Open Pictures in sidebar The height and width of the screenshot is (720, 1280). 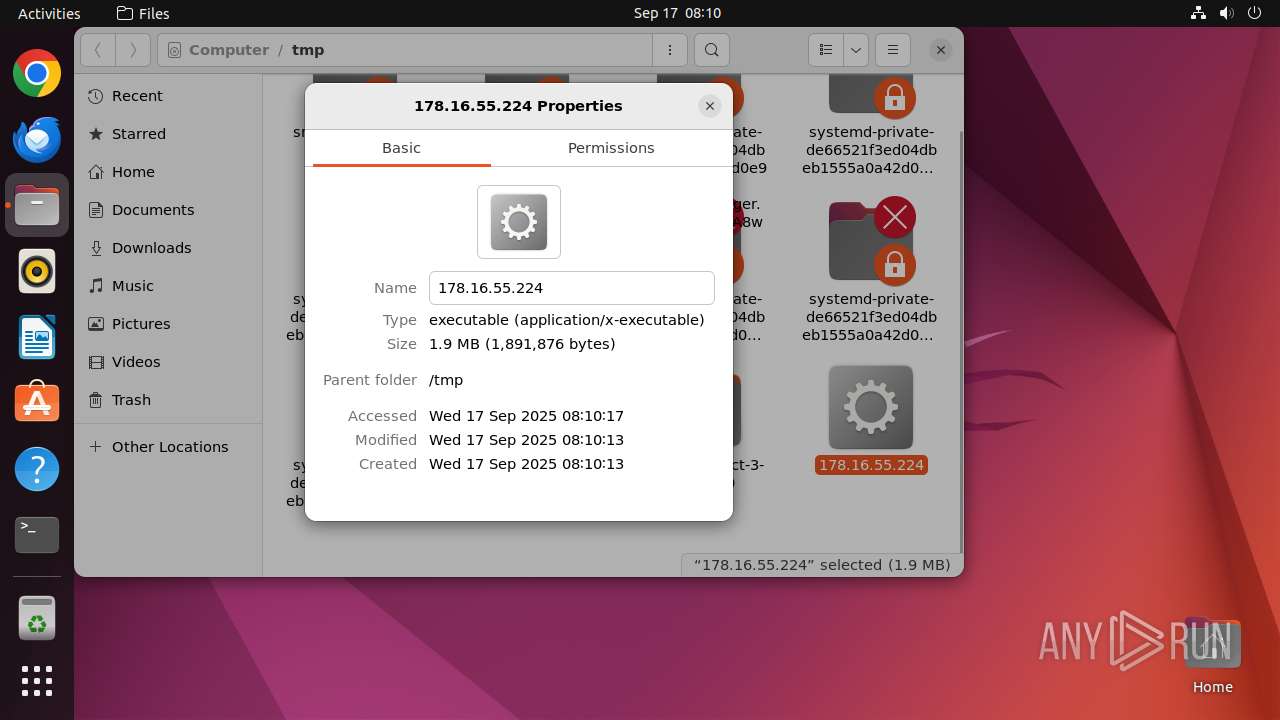(168, 324)
